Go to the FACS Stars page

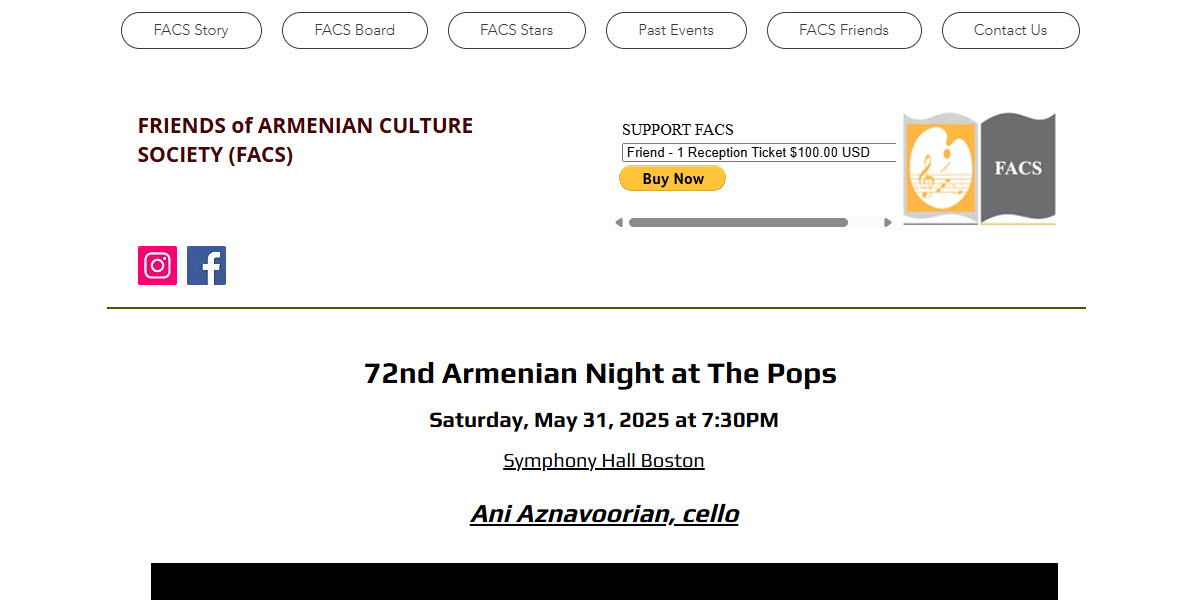517,30
